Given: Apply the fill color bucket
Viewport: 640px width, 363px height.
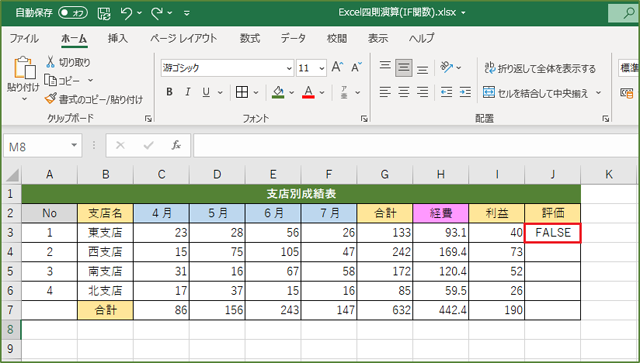Looking at the screenshot, I should point(278,92).
